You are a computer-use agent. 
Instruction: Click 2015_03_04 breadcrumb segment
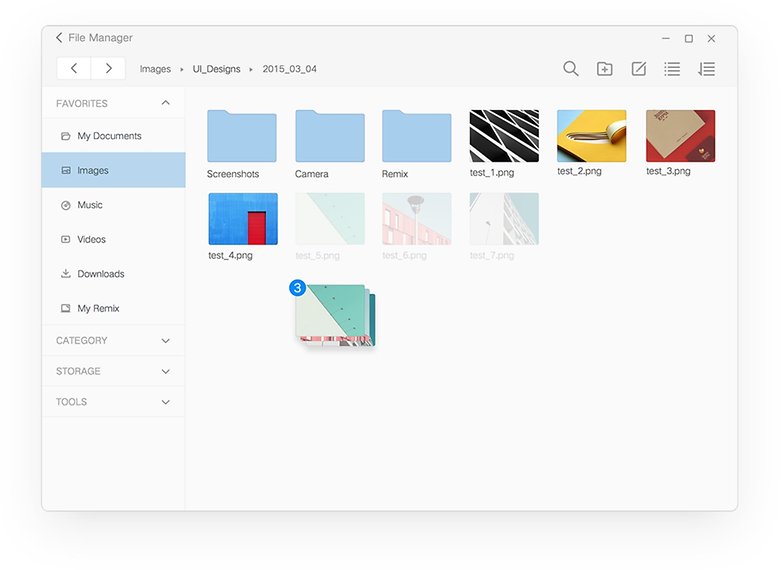tap(290, 69)
